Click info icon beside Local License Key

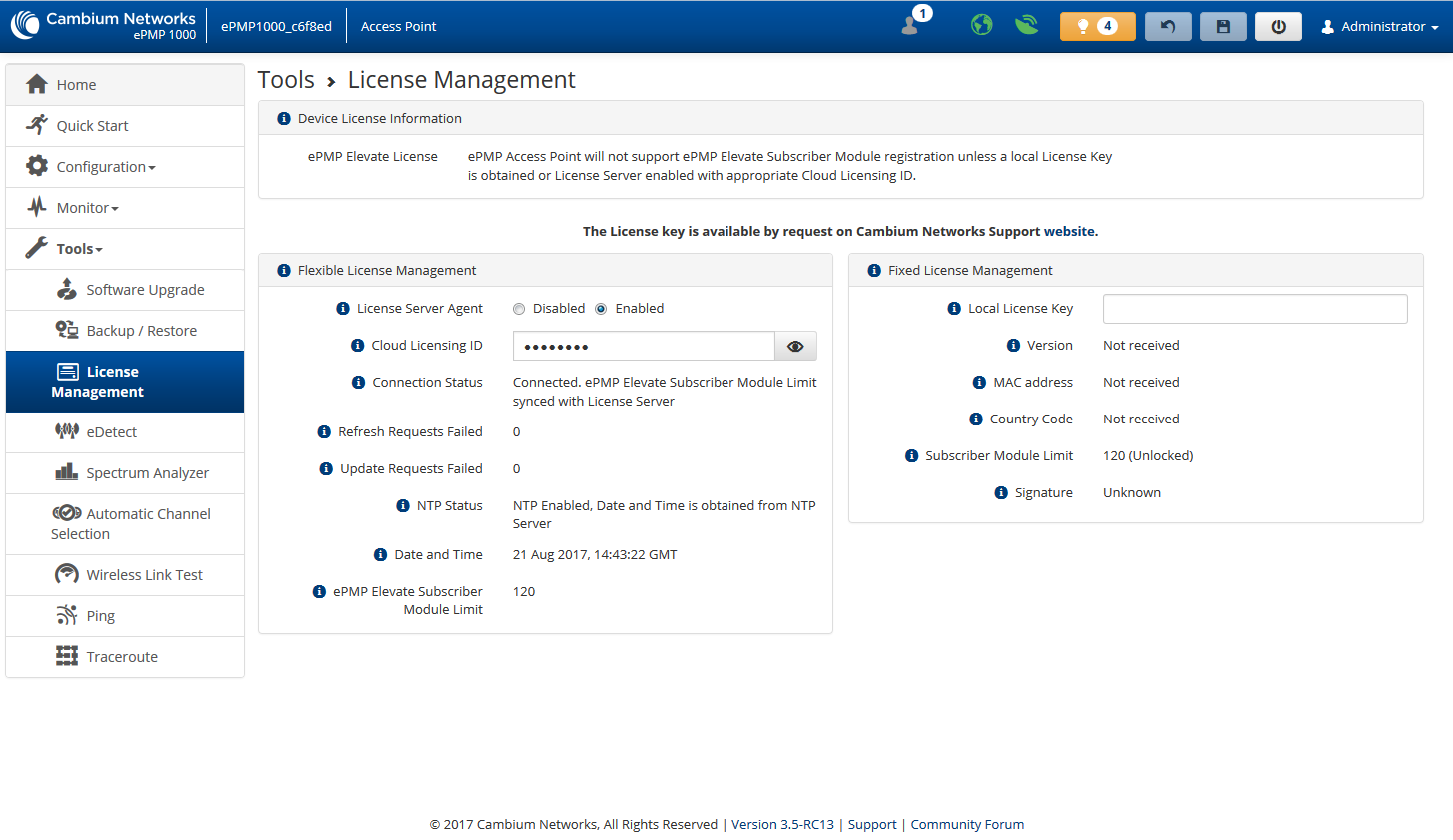(x=953, y=309)
